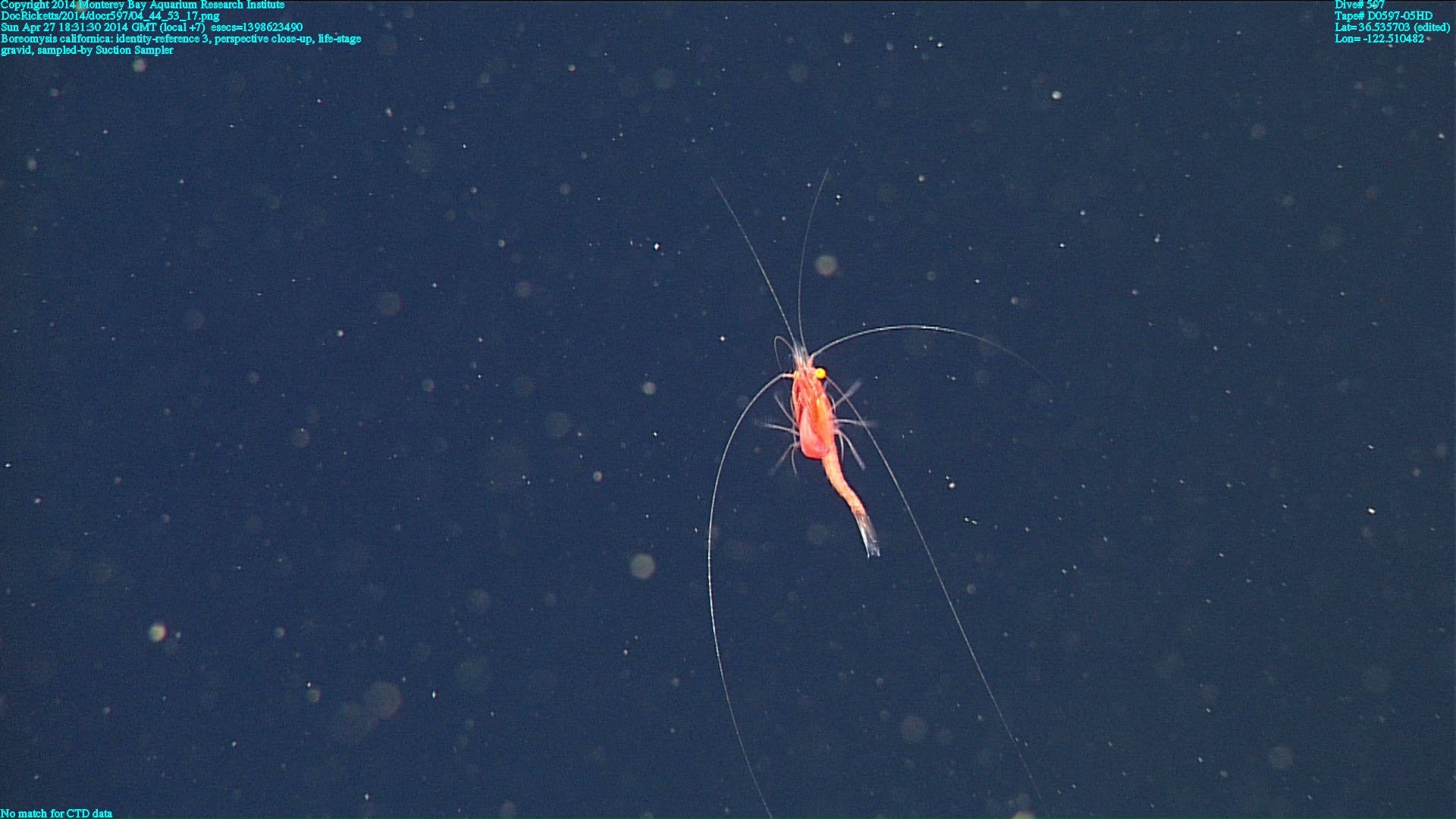
Task: Click the Lat= 36.535703 (edited) text
Action: 1392,27
